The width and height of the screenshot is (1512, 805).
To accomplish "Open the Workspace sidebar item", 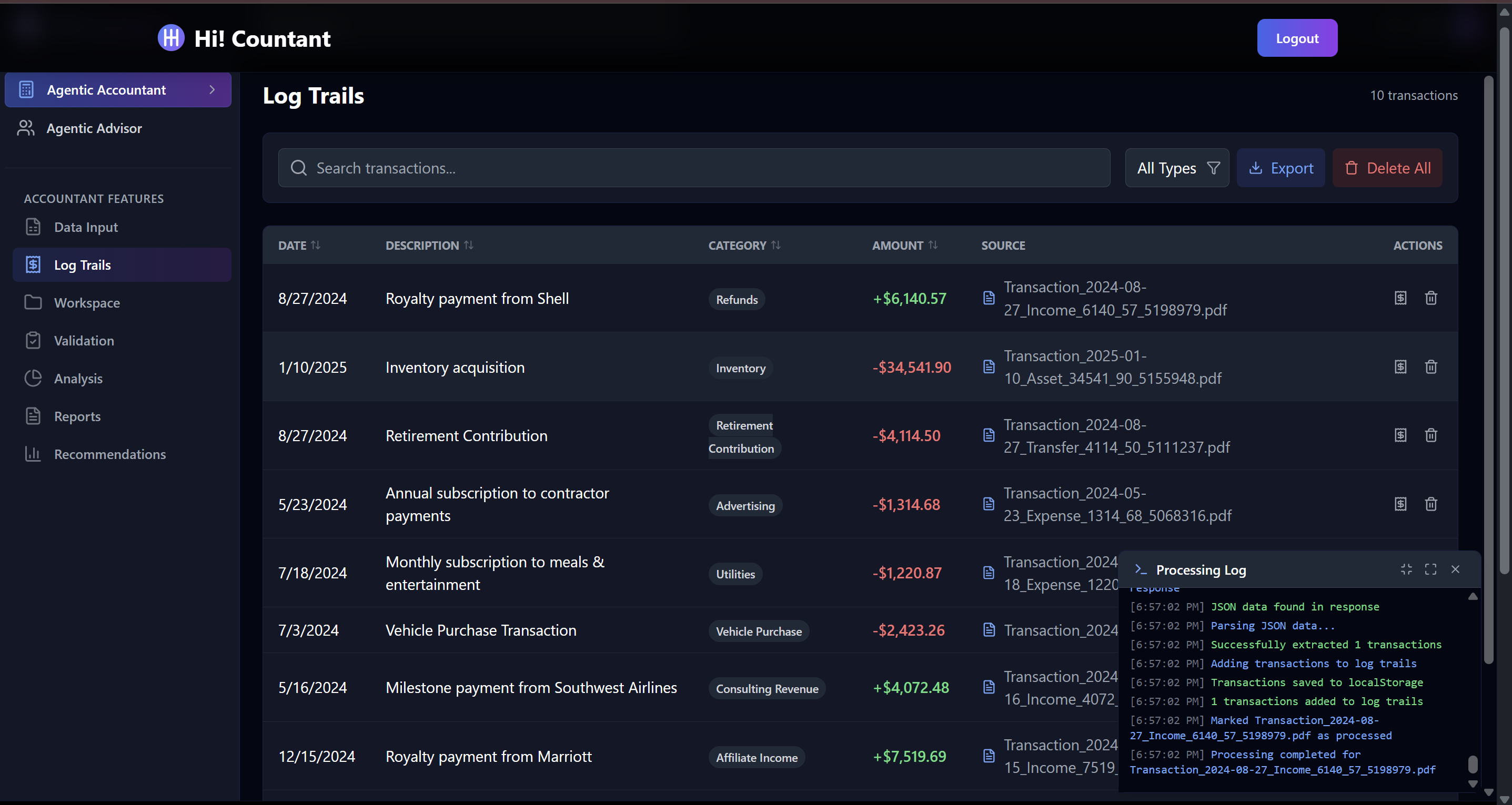I will click(87, 303).
